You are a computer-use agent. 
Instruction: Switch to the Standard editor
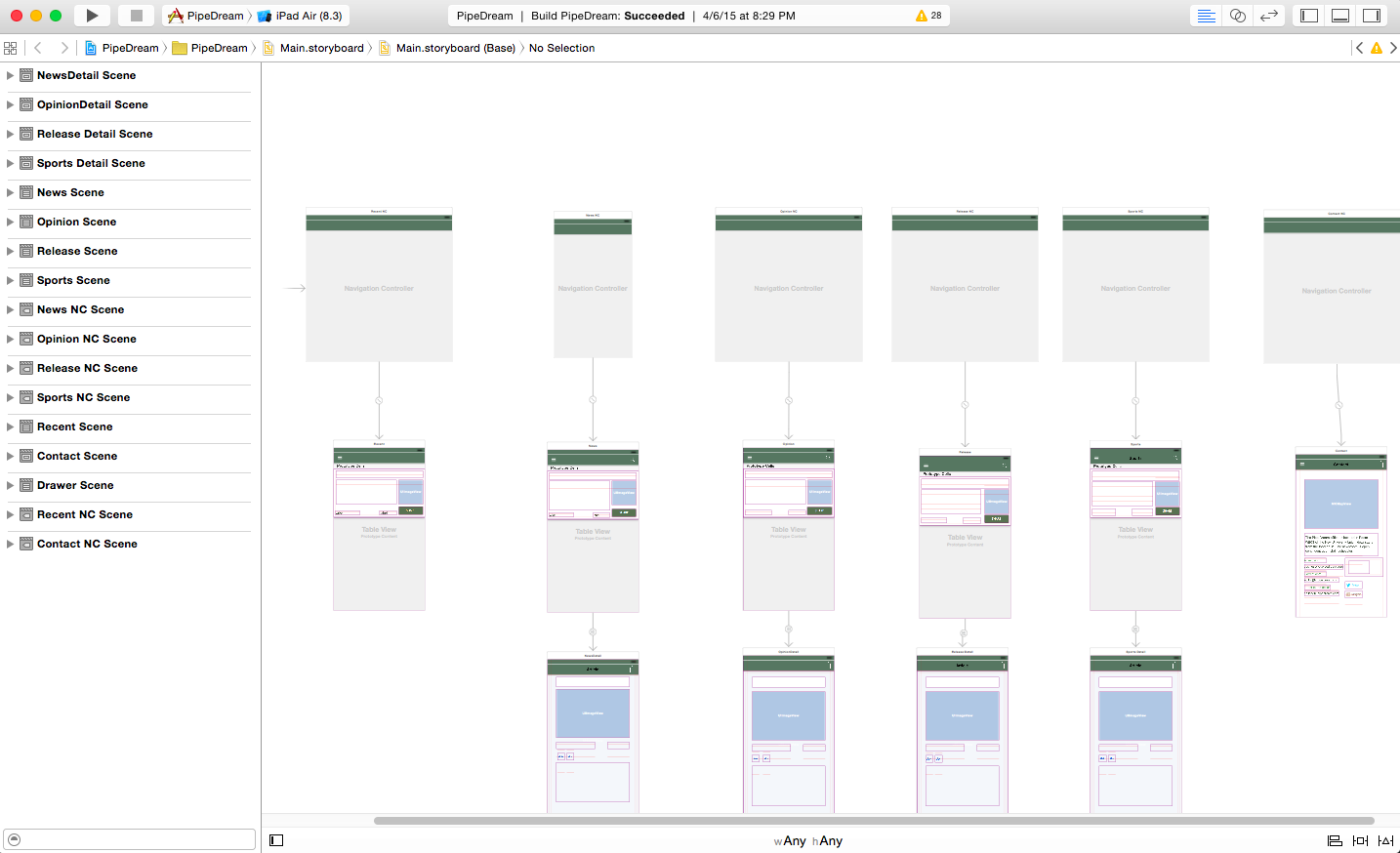click(x=1207, y=16)
